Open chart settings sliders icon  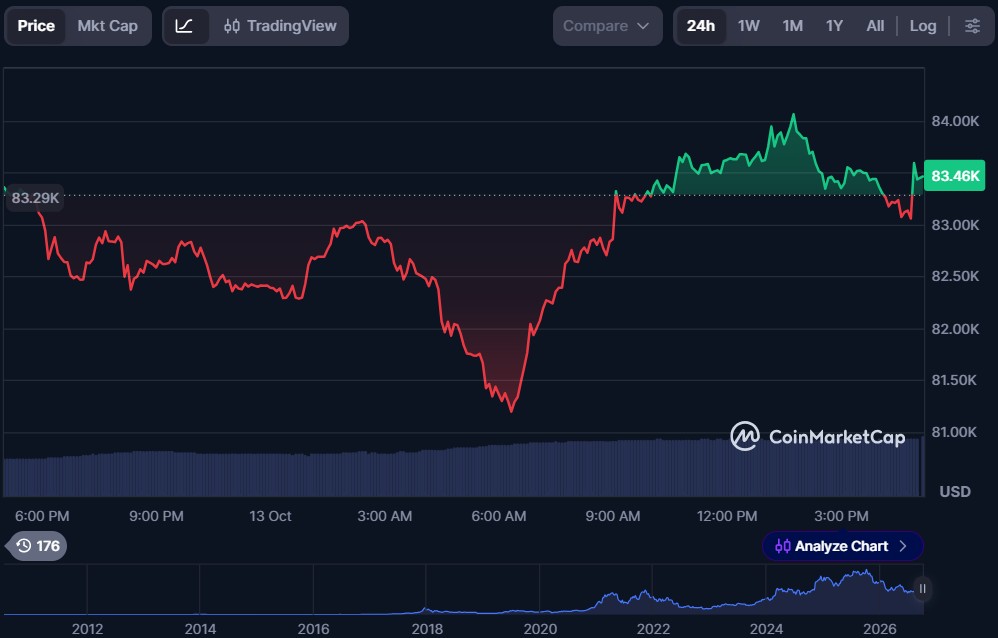click(972, 26)
